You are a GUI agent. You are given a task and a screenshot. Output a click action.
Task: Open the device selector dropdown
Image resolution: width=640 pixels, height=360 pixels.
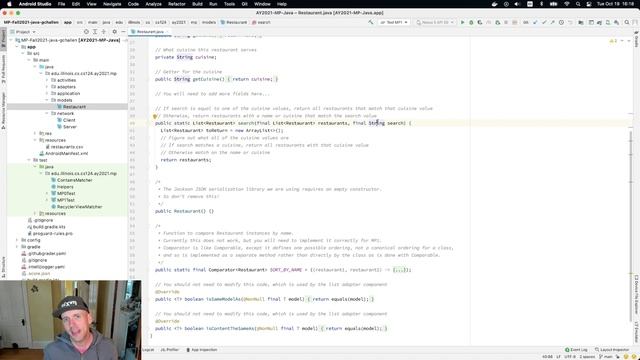tap(435, 22)
